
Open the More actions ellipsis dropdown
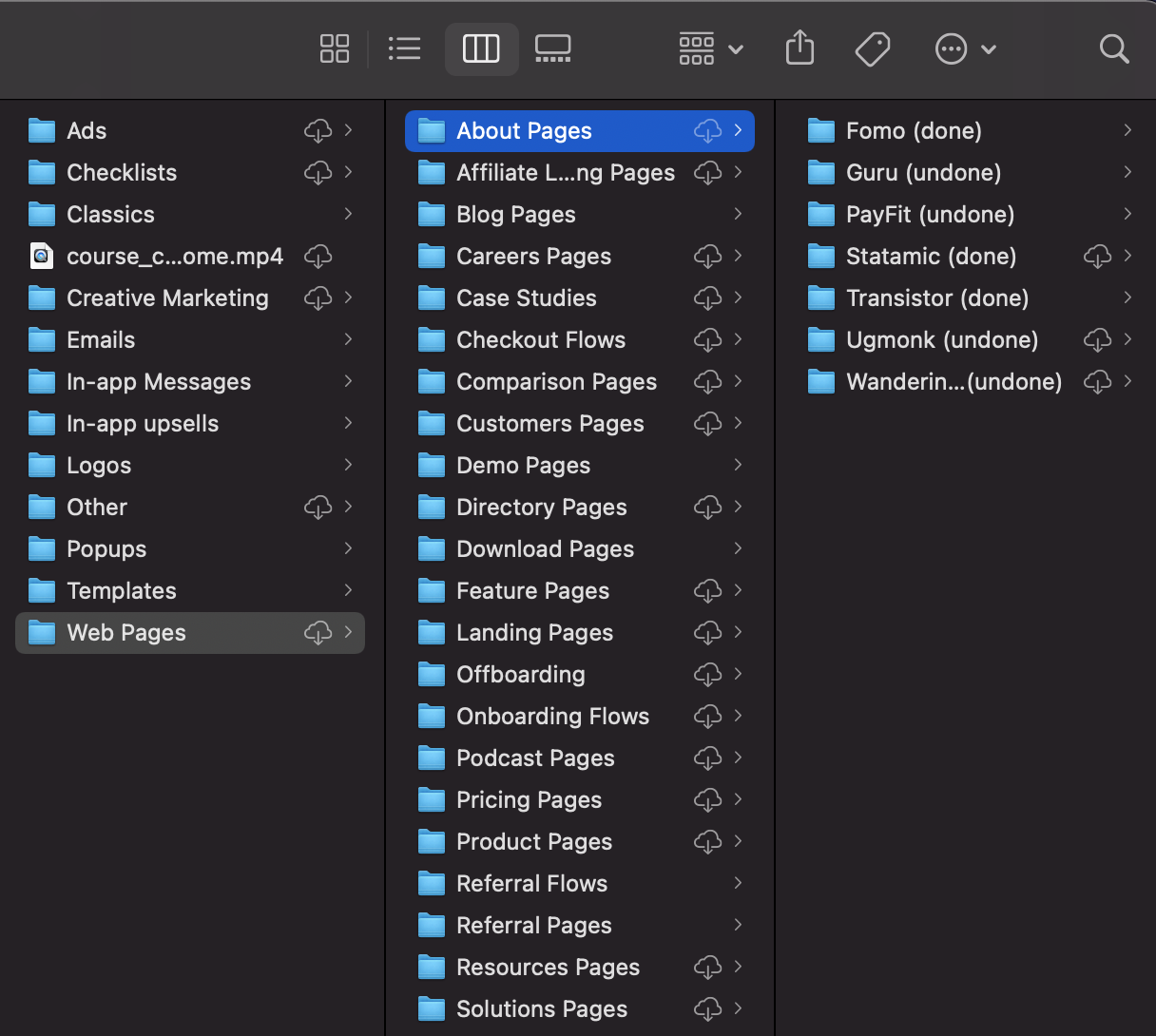pyautogui.click(x=965, y=48)
